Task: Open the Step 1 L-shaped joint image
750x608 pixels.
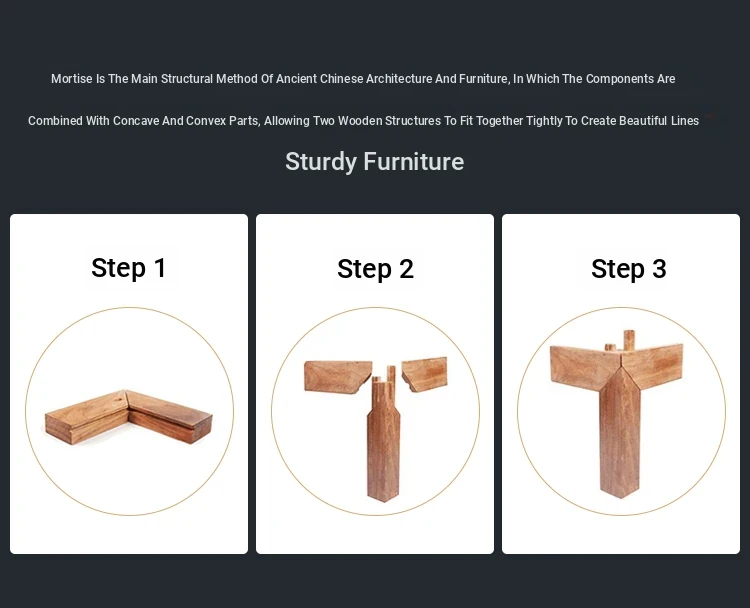Action: [x=129, y=411]
